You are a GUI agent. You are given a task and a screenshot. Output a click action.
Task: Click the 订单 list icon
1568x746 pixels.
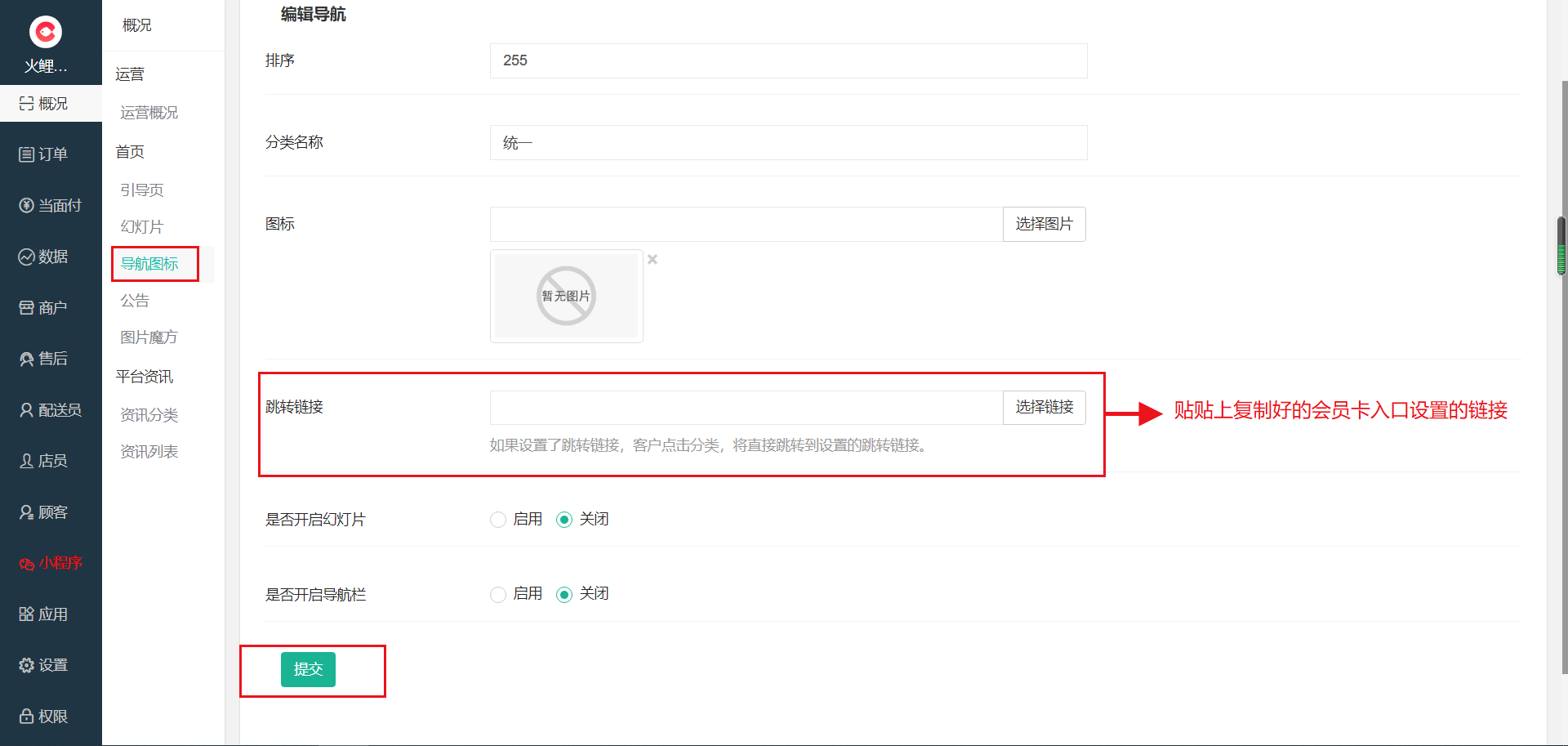pos(27,154)
